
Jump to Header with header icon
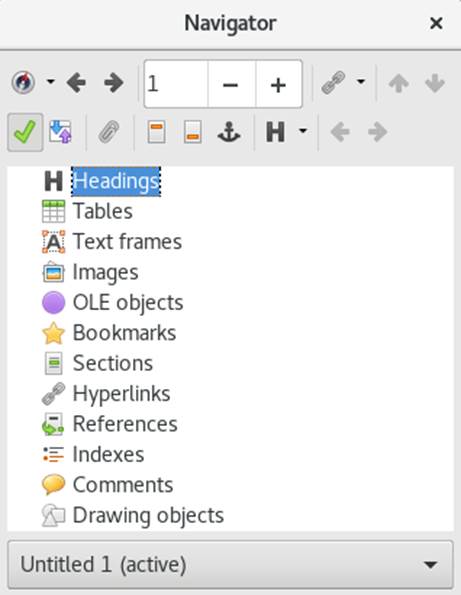point(156,132)
